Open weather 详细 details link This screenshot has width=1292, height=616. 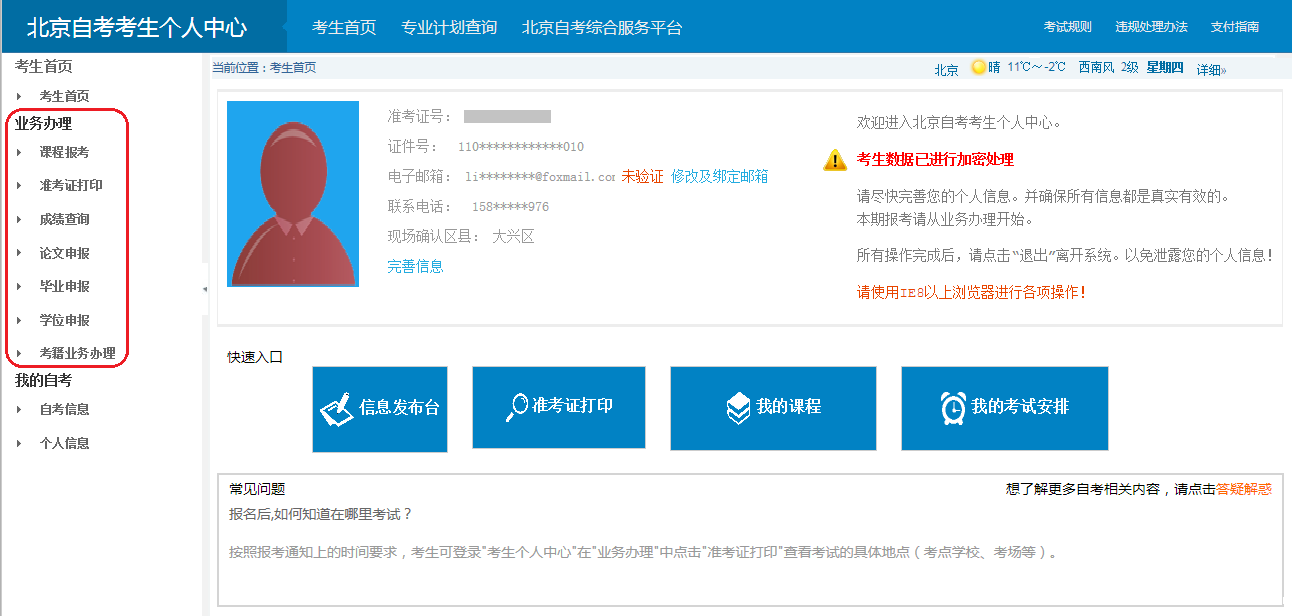coord(1210,69)
